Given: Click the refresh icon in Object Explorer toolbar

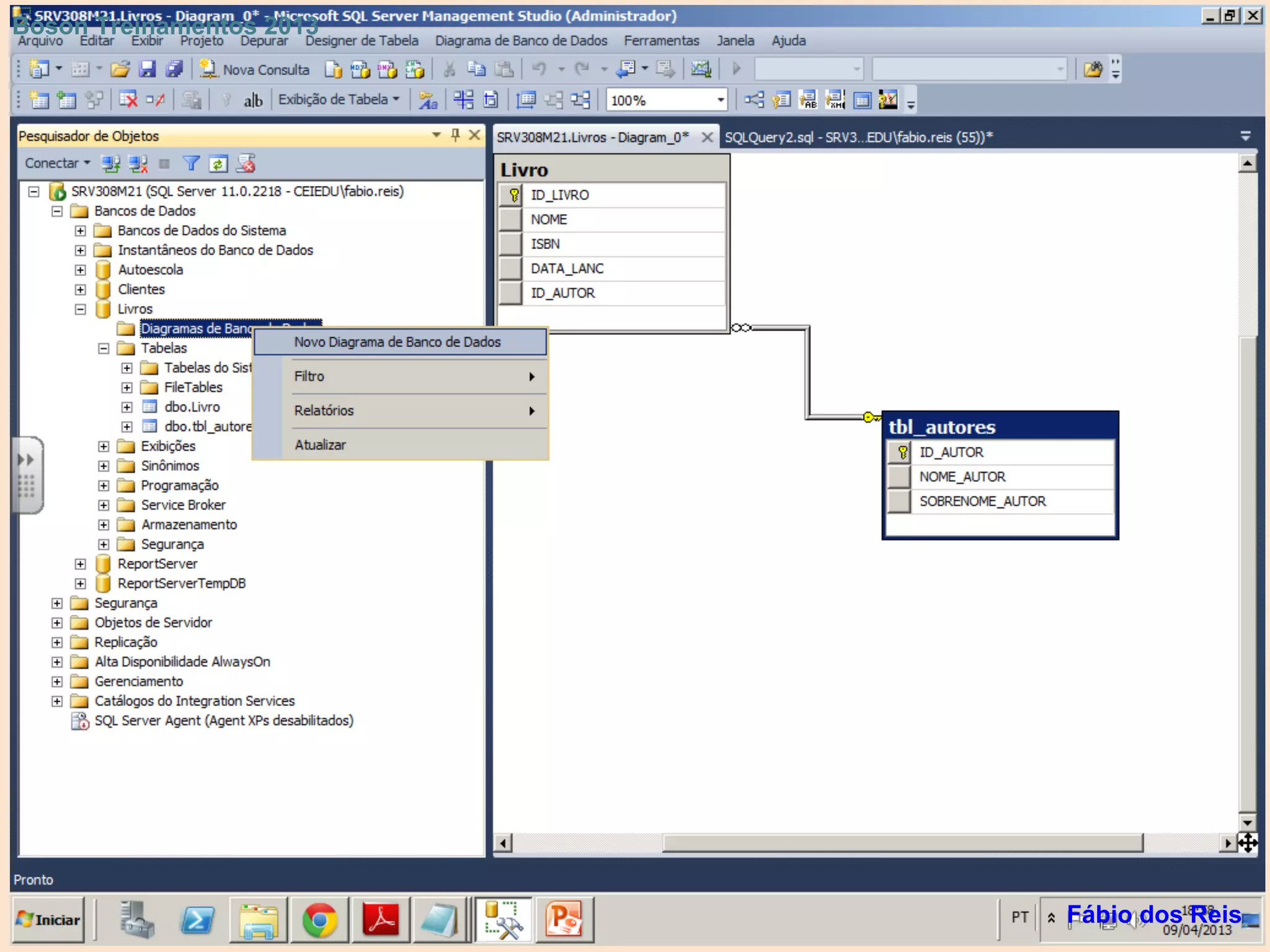Looking at the screenshot, I should pos(218,164).
